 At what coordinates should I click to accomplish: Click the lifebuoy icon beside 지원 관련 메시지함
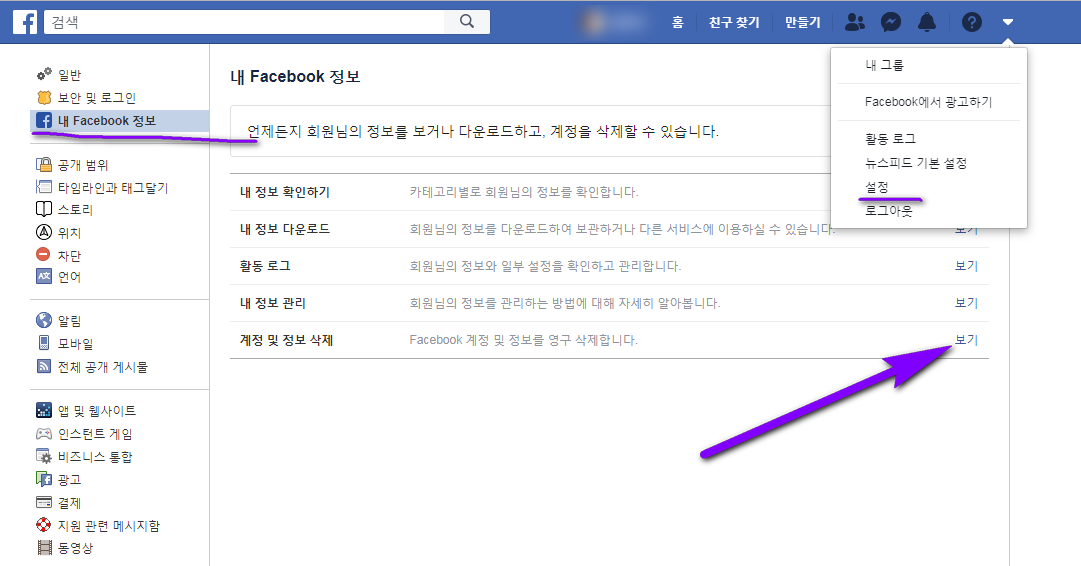tap(44, 525)
